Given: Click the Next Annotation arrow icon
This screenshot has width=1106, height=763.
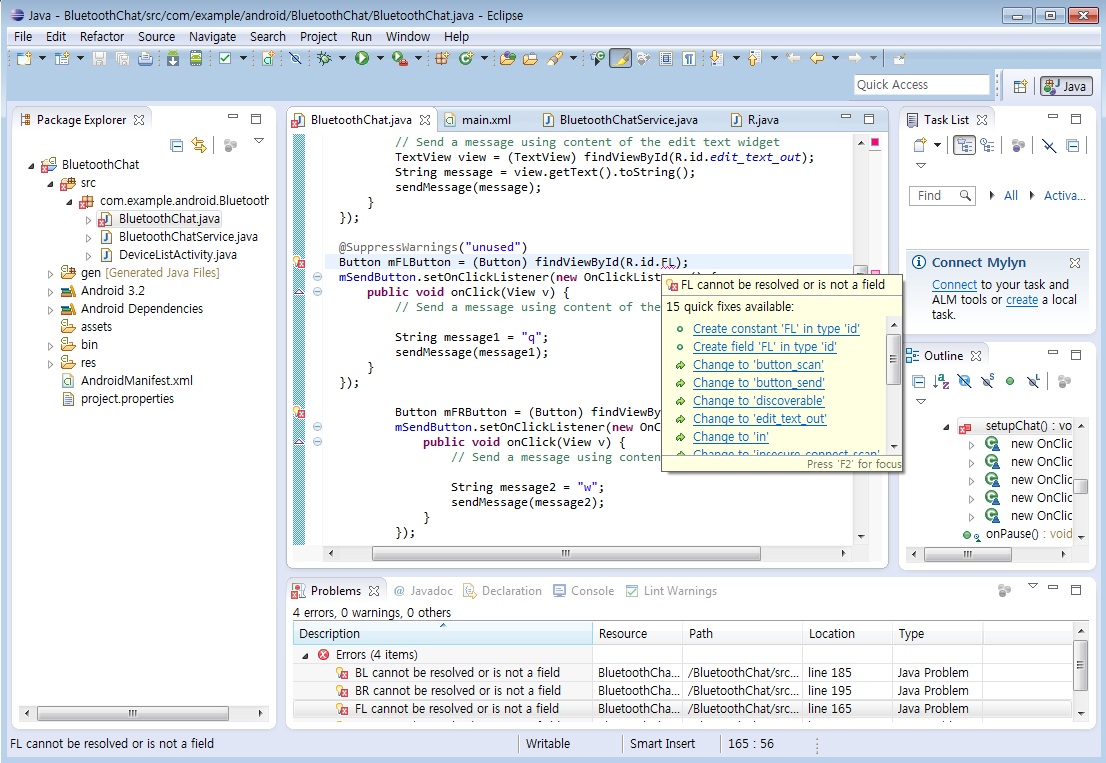Looking at the screenshot, I should 717,59.
